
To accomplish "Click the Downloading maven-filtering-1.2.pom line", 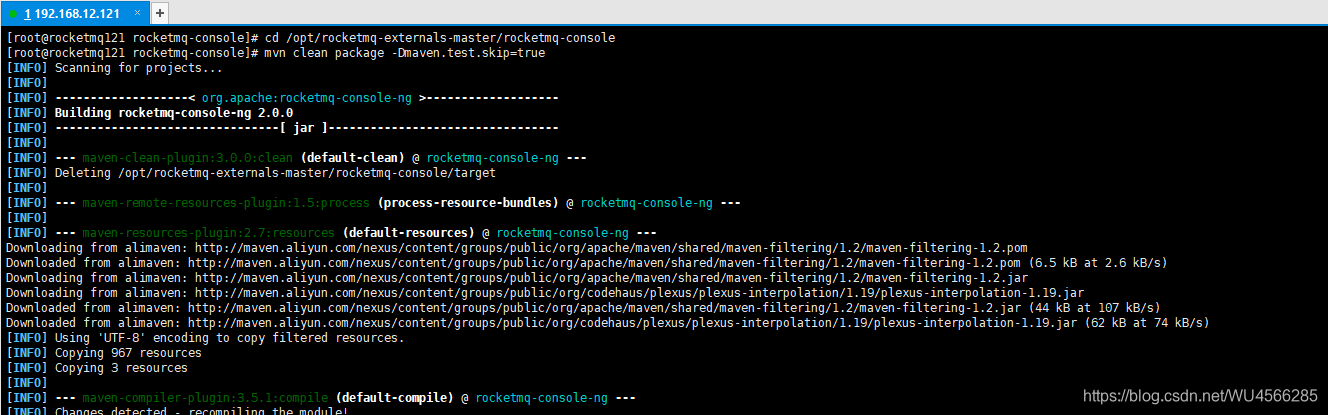I will [517, 248].
